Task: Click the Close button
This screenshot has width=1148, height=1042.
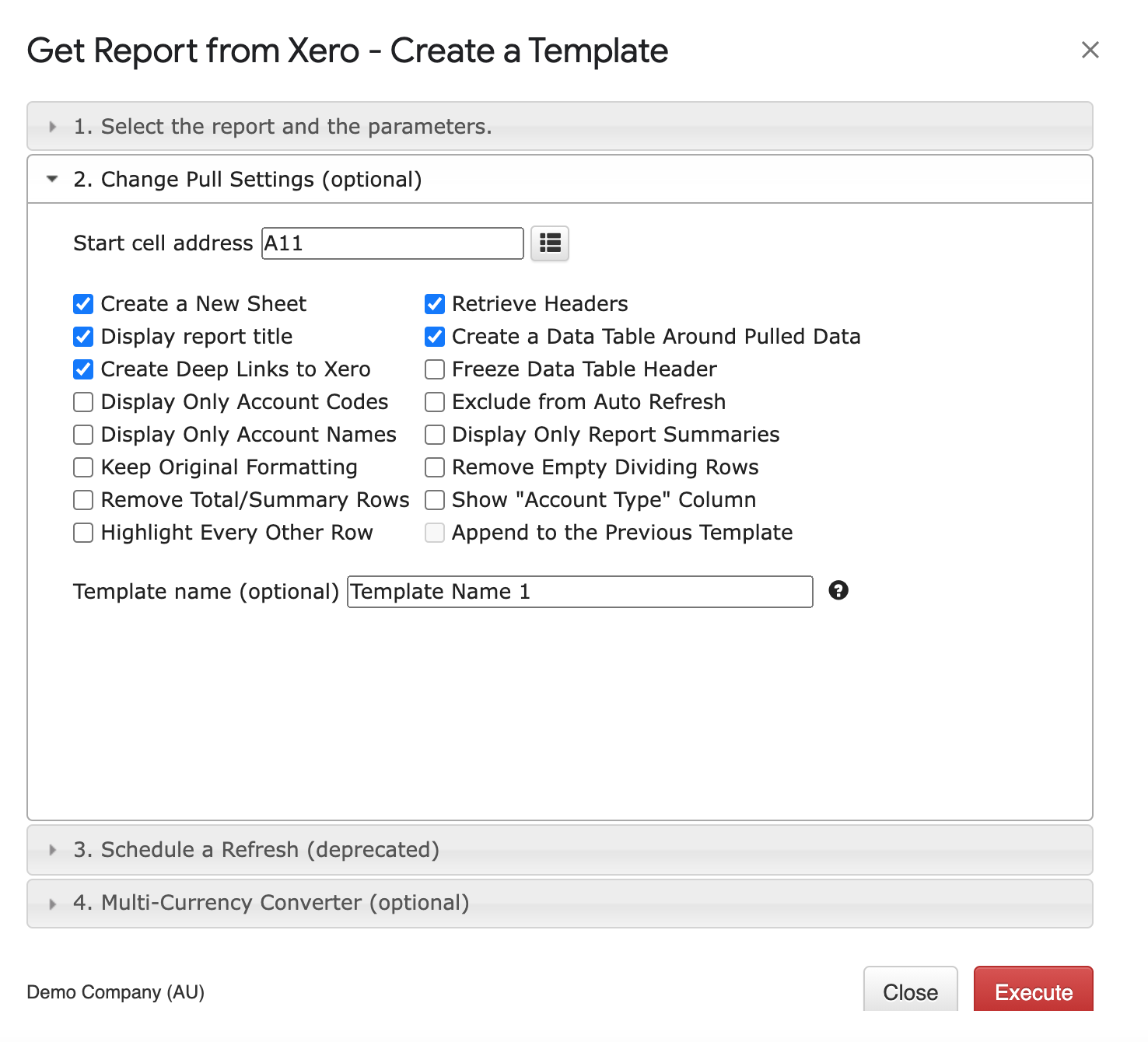Action: (911, 989)
